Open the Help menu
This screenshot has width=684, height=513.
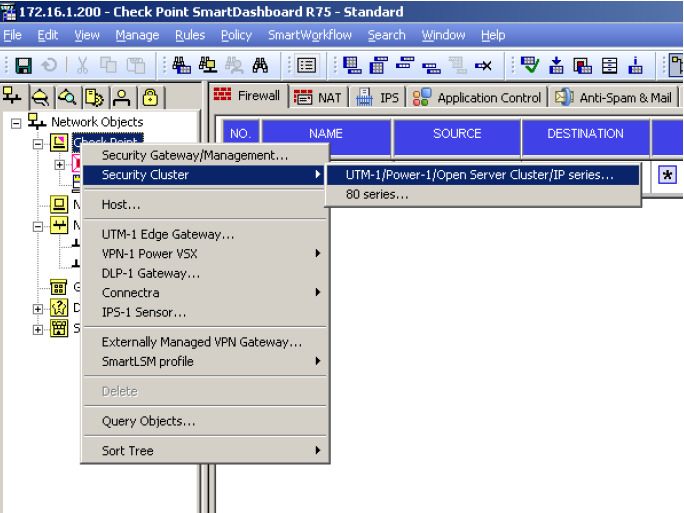pyautogui.click(x=493, y=35)
